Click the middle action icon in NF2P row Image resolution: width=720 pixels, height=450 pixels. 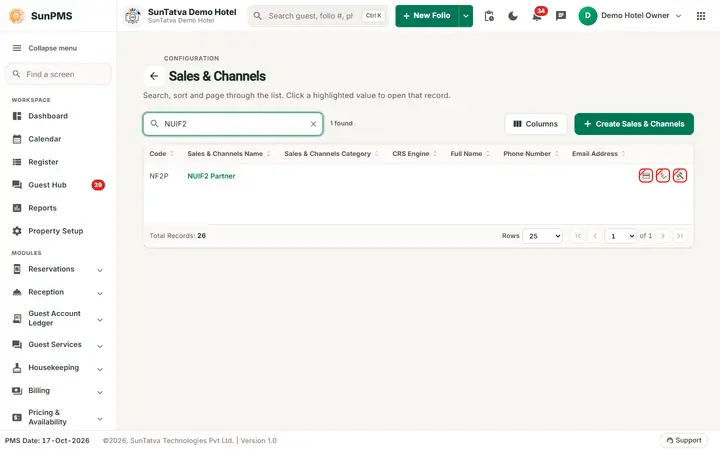tap(663, 175)
